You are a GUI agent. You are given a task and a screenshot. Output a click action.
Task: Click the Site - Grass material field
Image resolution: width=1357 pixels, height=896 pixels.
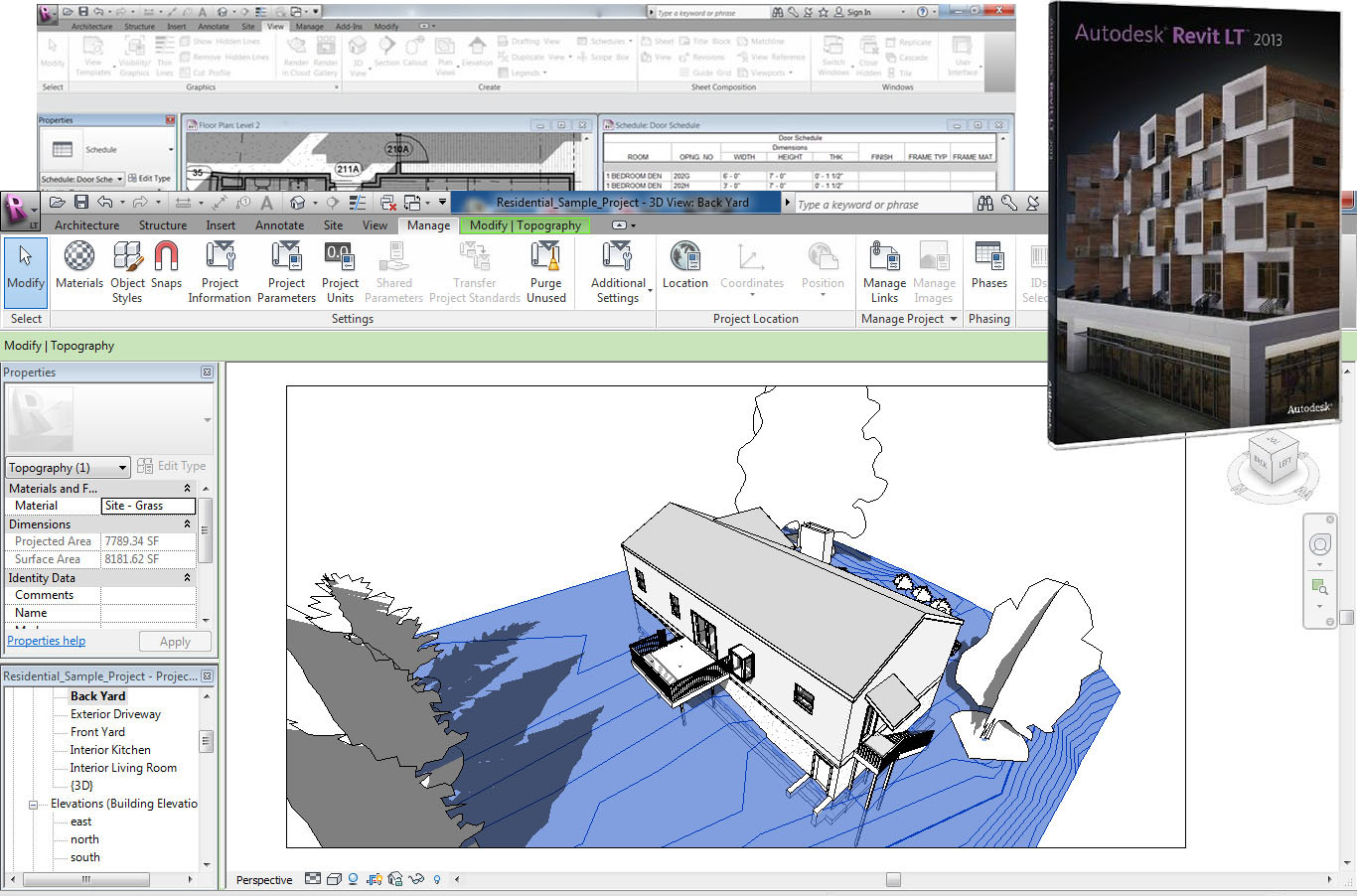pyautogui.click(x=148, y=506)
